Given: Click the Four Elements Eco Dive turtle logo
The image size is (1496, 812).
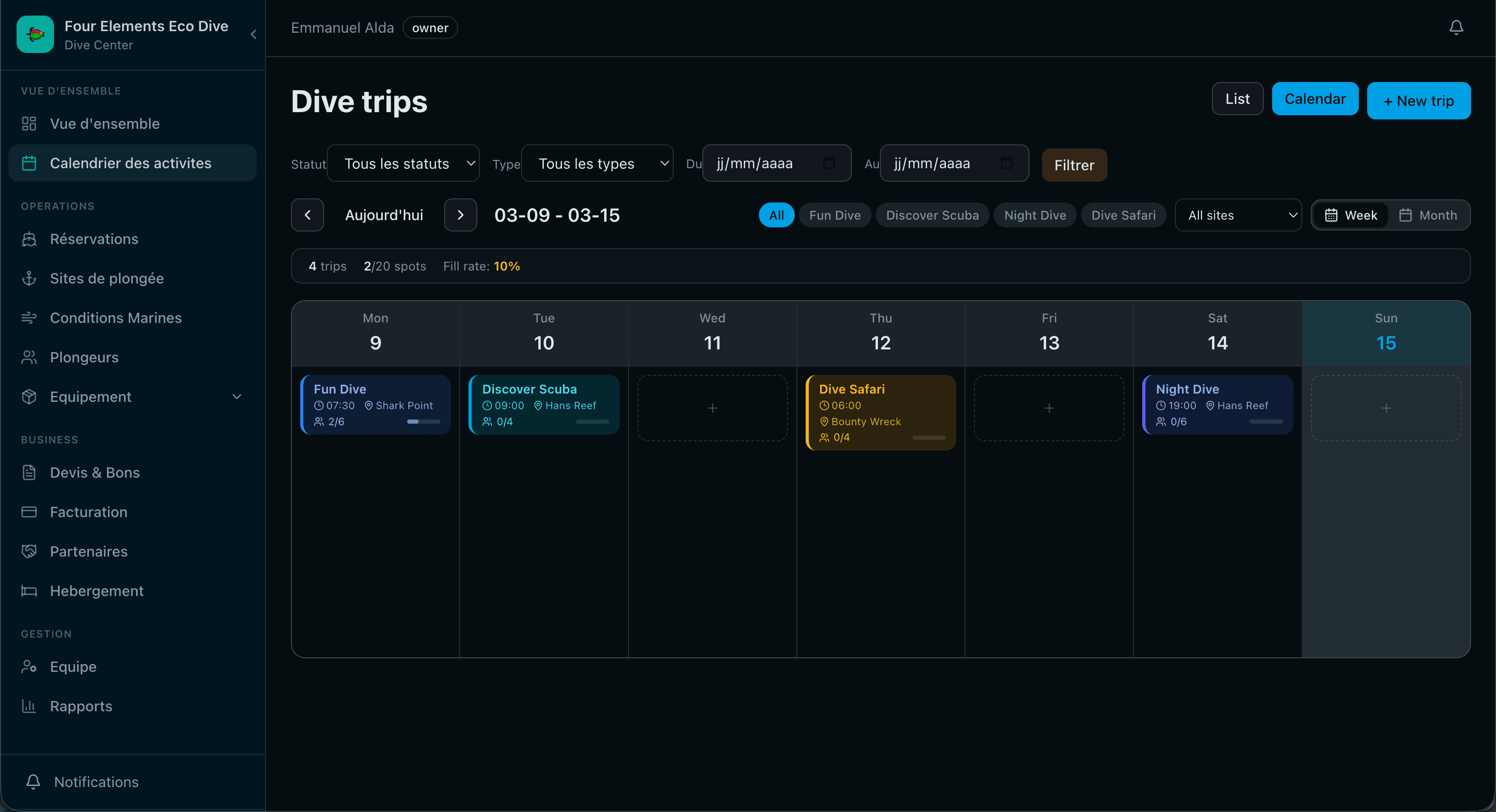Looking at the screenshot, I should (x=35, y=34).
